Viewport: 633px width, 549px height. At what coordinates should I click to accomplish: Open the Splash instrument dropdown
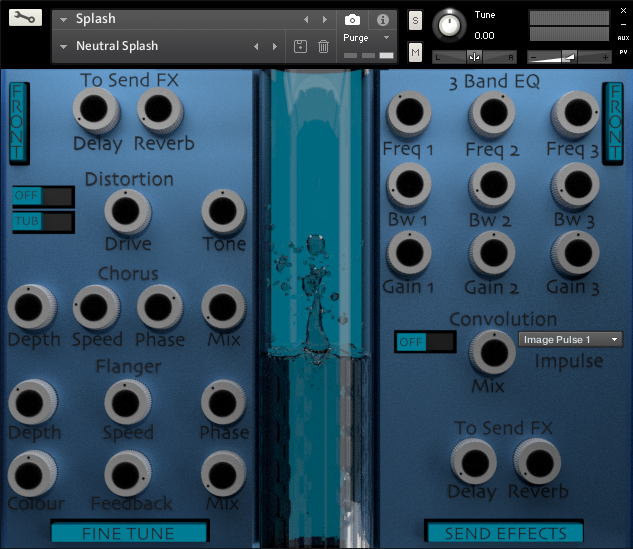[x=63, y=19]
